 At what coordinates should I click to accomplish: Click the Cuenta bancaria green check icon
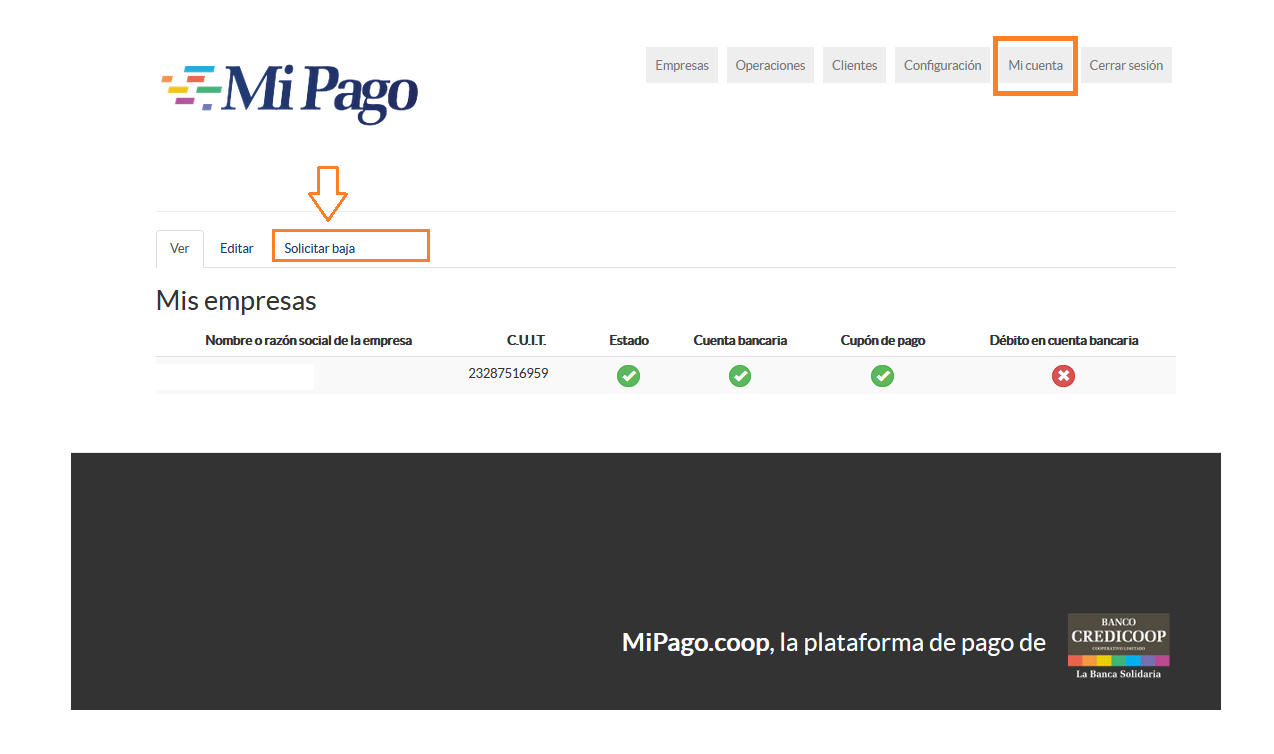click(740, 376)
